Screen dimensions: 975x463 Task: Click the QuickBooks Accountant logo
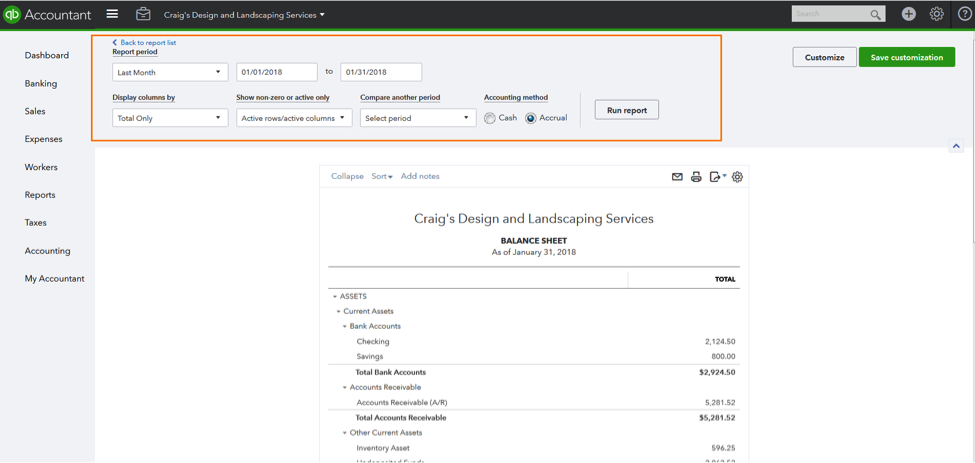47,14
